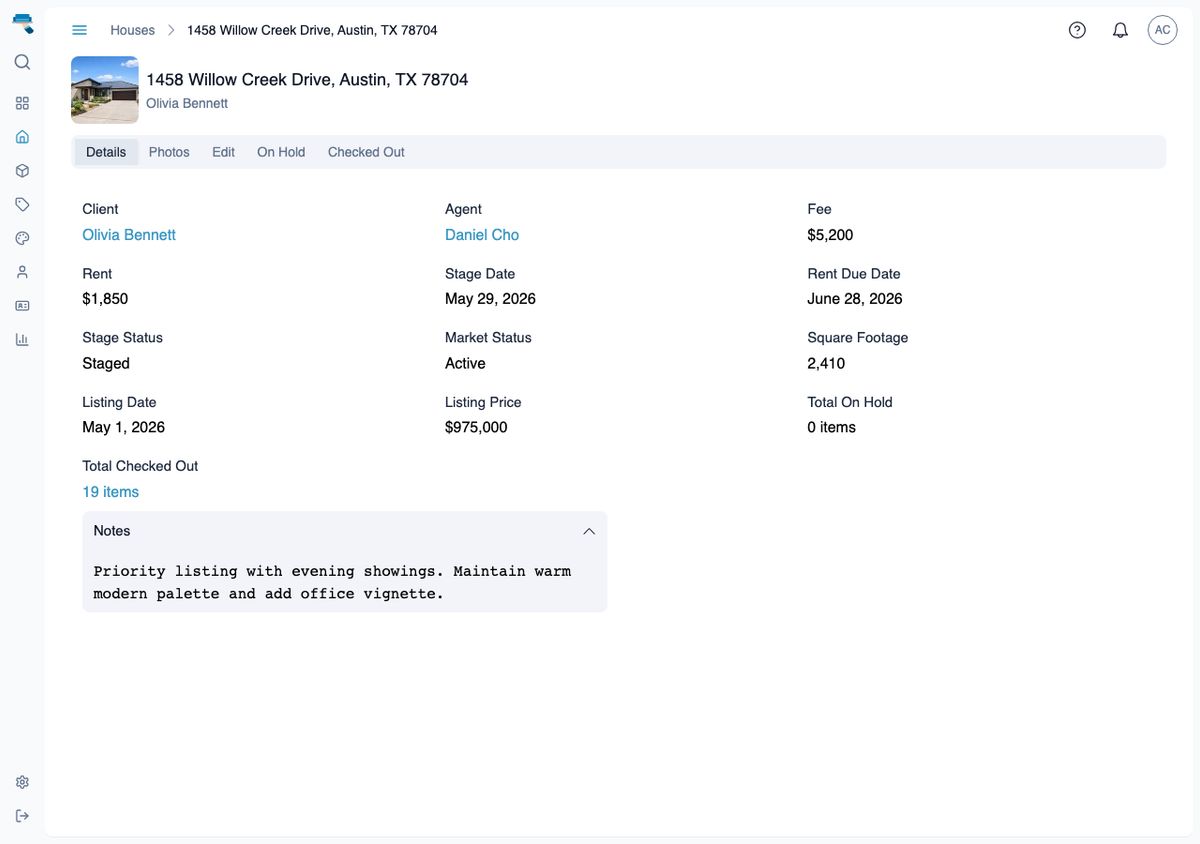Screen dimensions: 1200x844
Task: Open reports via the bar chart icon
Action: click(x=22, y=339)
